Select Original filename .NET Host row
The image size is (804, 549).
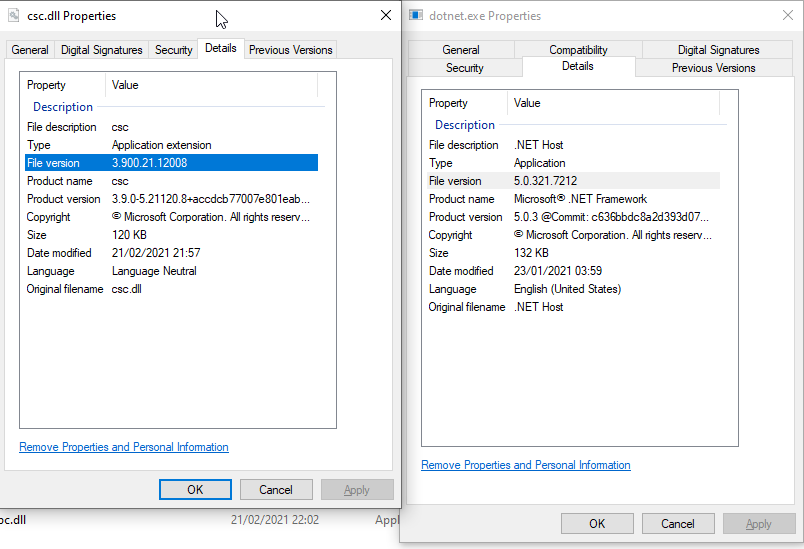pos(573,307)
